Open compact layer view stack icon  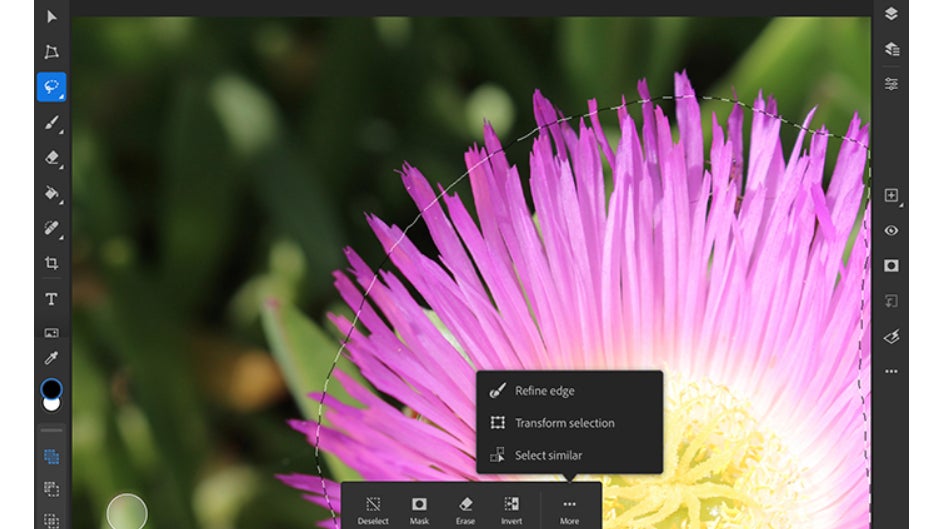coord(891,14)
